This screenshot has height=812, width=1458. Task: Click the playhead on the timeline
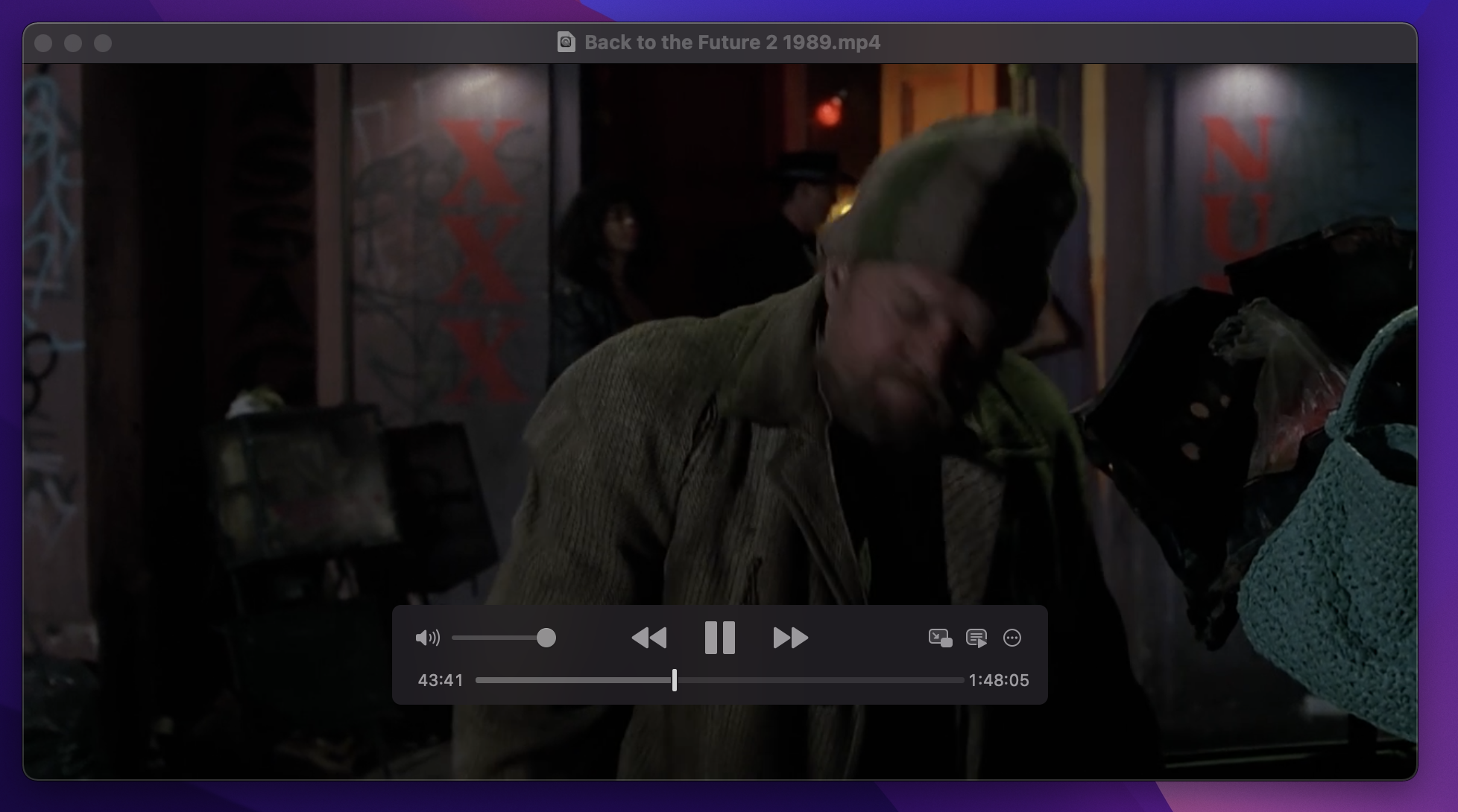(675, 680)
